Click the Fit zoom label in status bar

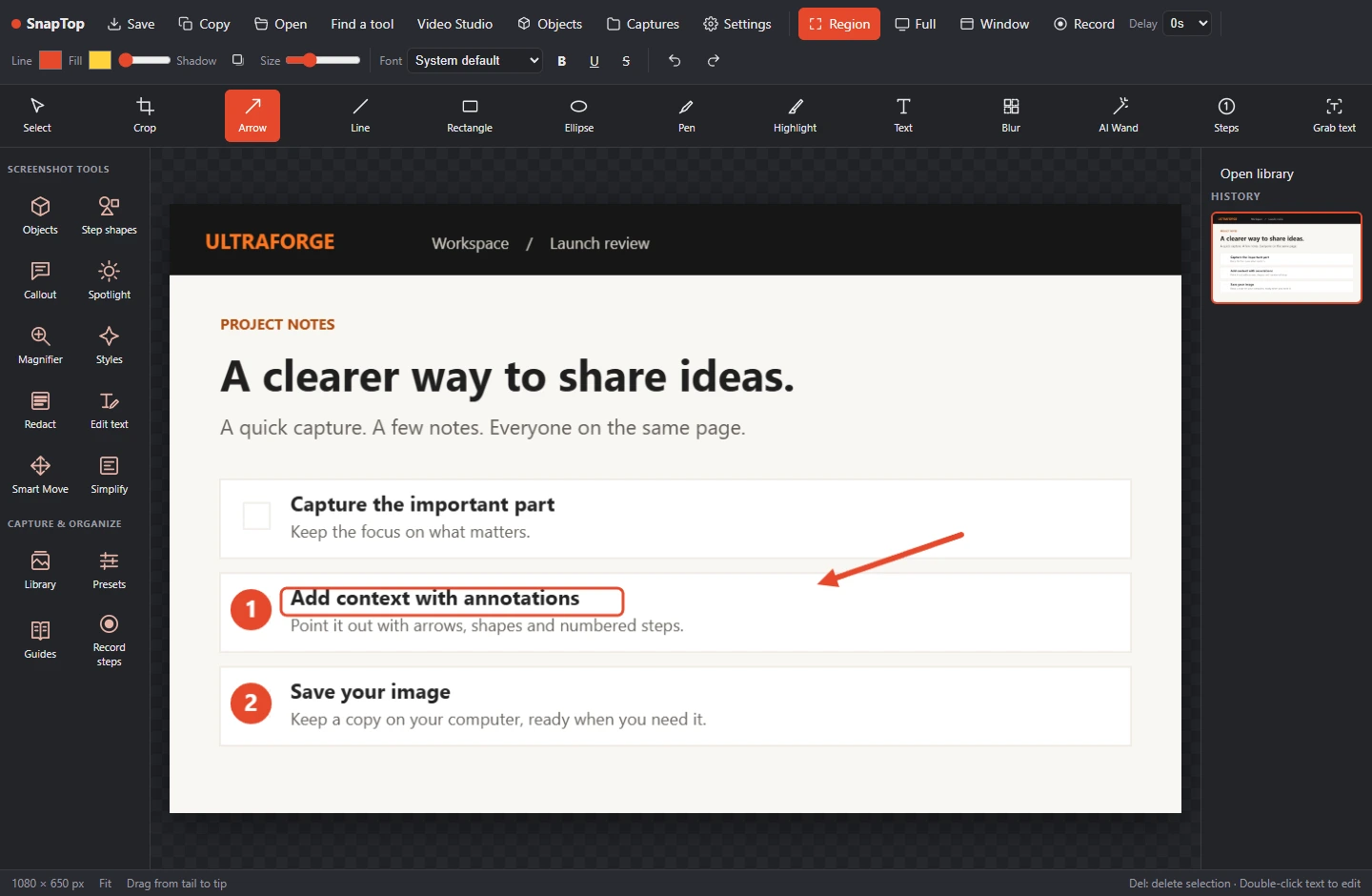[x=105, y=884]
